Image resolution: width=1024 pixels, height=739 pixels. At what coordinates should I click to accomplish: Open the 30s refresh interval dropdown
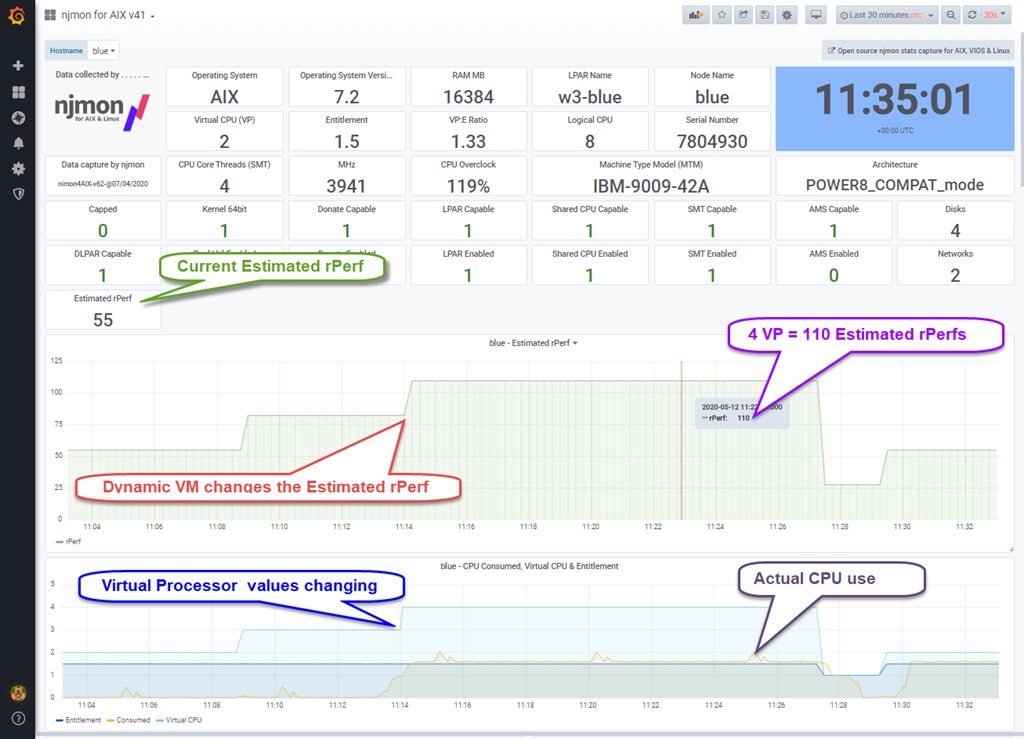pos(995,15)
